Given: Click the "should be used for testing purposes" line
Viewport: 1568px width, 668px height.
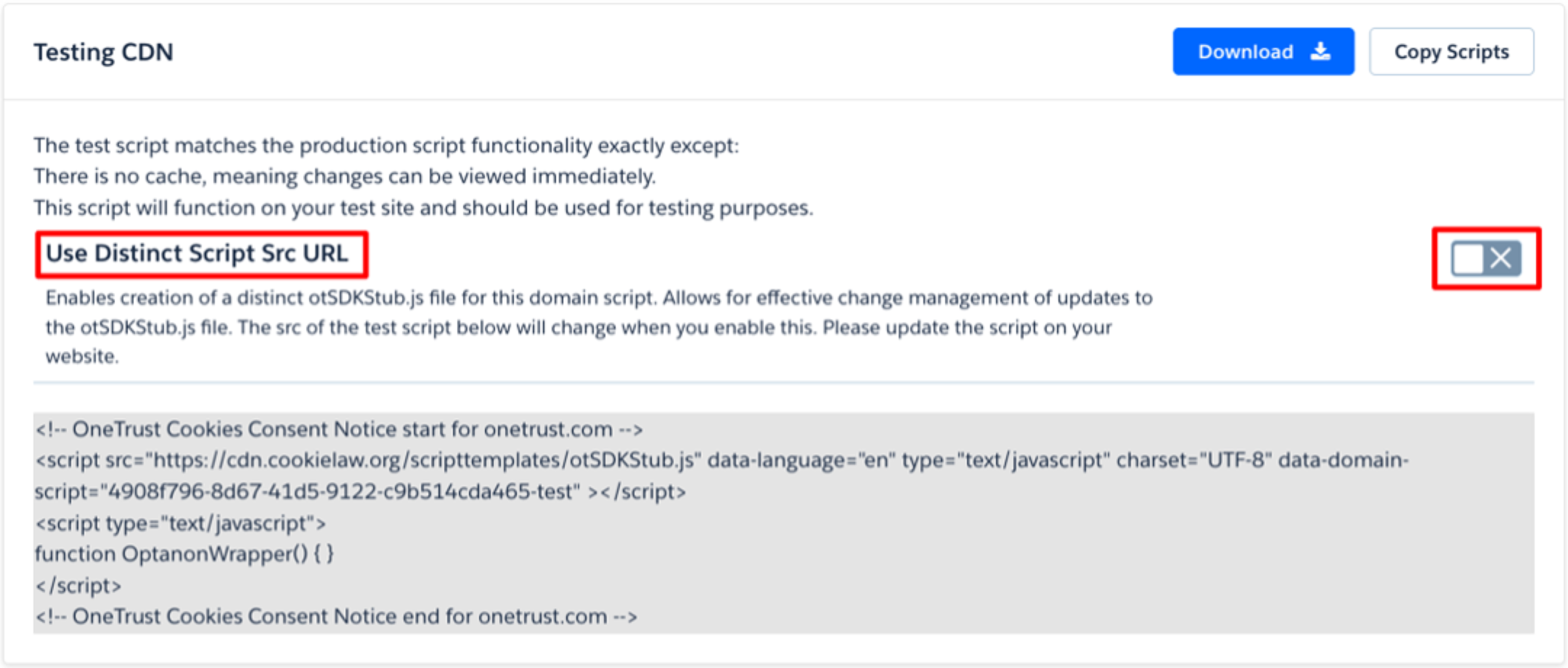Looking at the screenshot, I should (x=424, y=208).
